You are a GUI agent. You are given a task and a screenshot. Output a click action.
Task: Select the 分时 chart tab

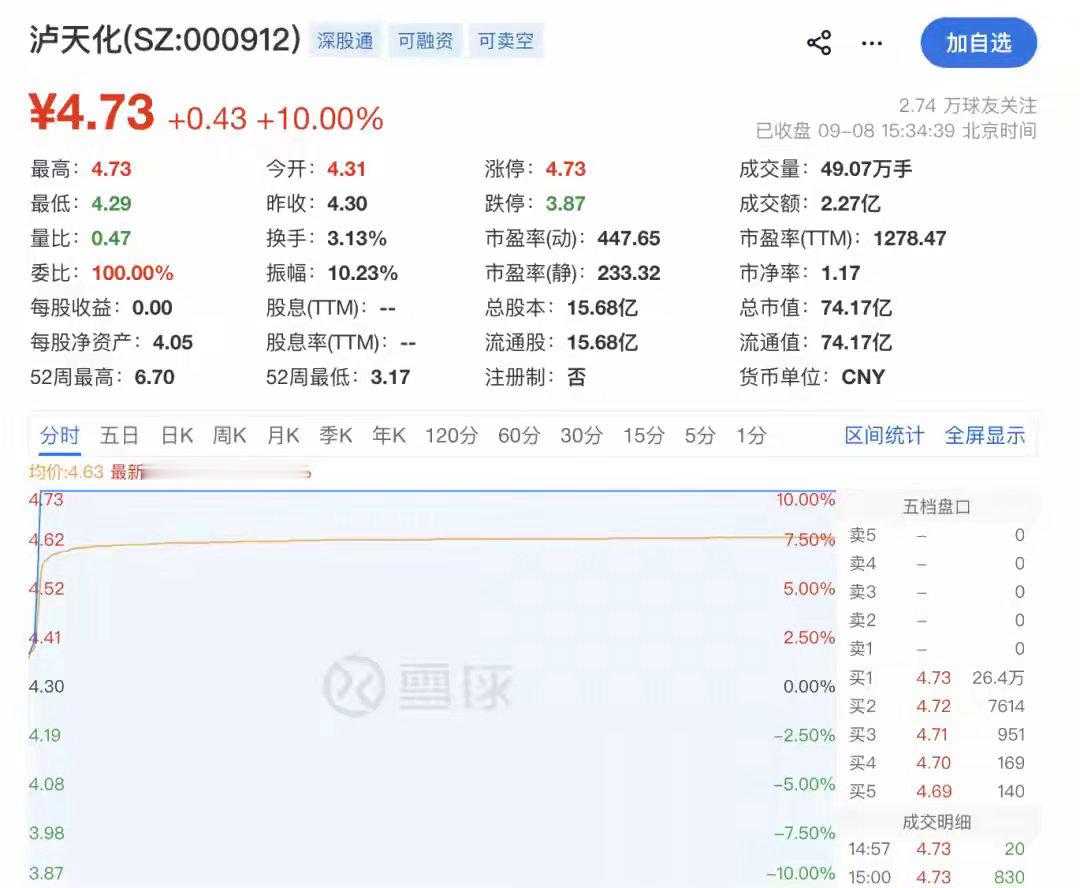pyautogui.click(x=59, y=435)
